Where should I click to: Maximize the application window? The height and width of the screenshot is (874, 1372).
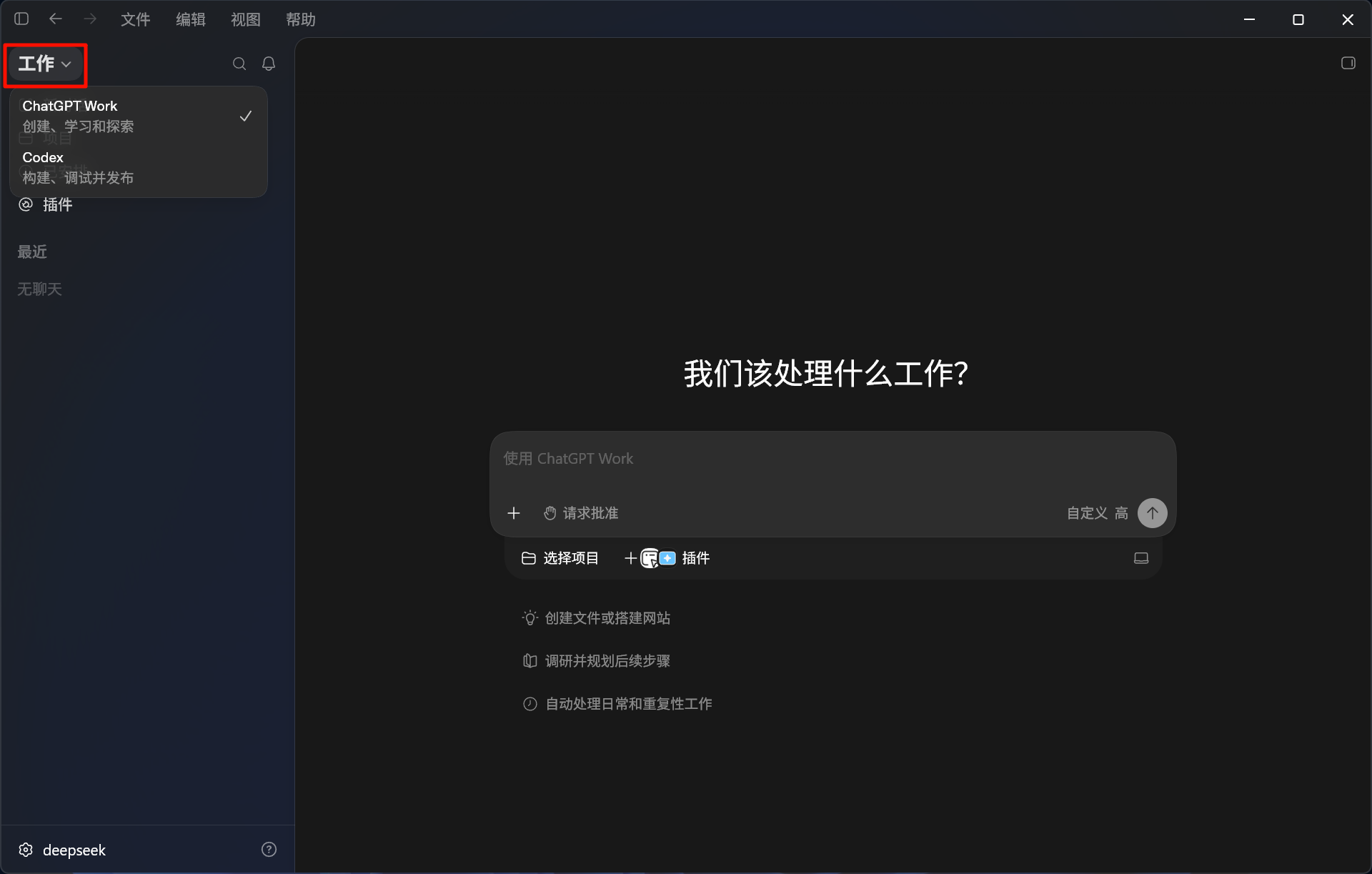1298,19
